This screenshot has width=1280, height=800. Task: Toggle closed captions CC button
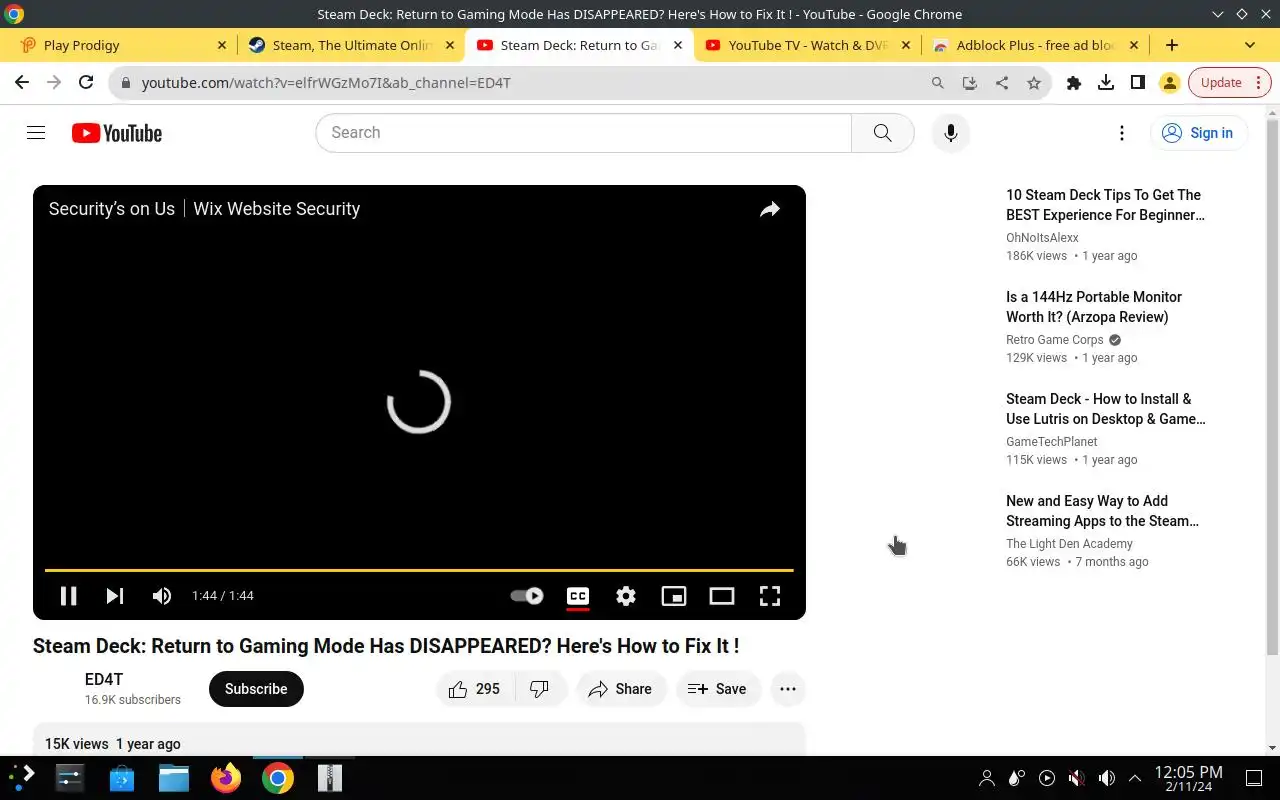coord(578,596)
